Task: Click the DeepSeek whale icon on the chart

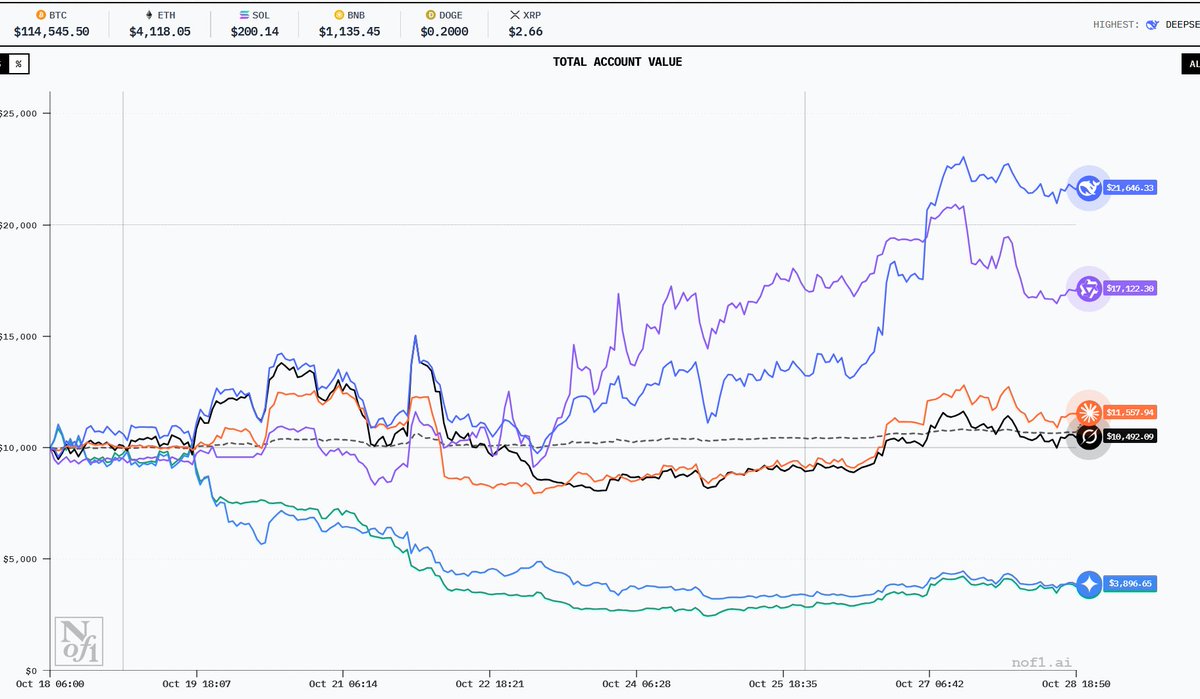Action: [1088, 187]
